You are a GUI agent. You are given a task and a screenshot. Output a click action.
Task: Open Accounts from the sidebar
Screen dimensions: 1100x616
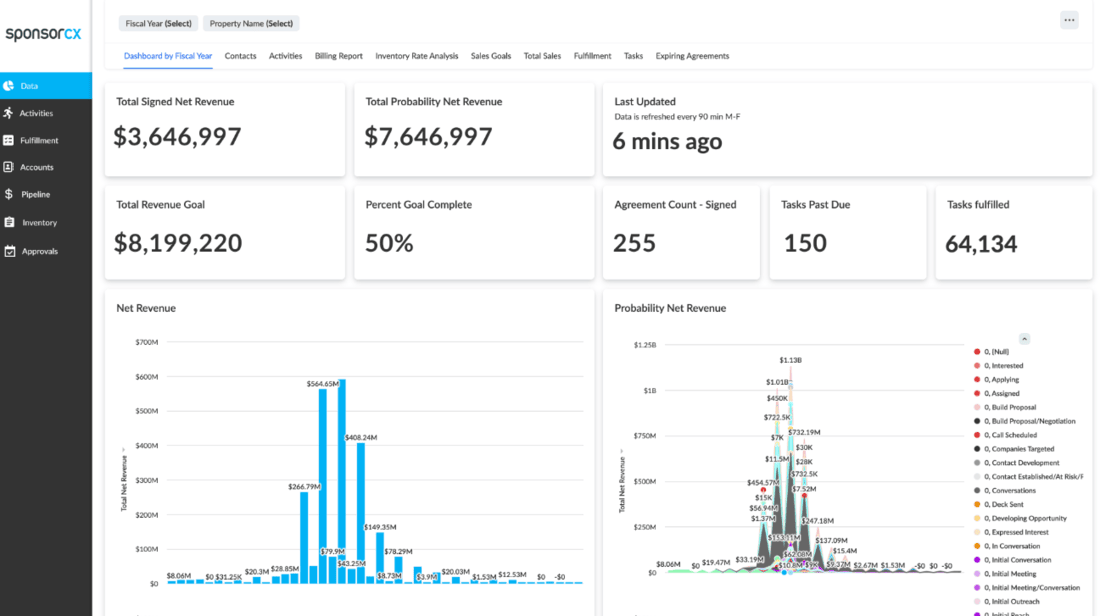tap(46, 167)
